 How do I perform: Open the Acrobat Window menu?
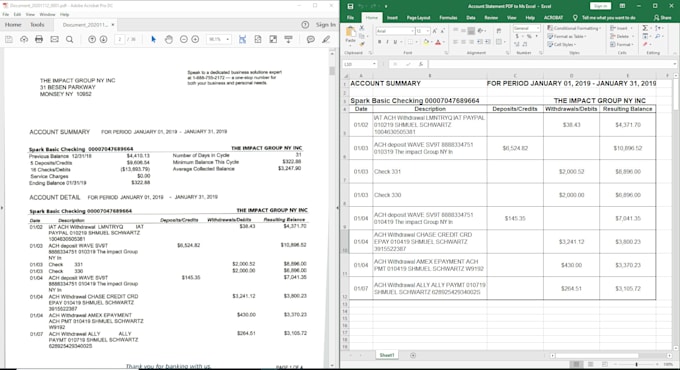coord(47,14)
